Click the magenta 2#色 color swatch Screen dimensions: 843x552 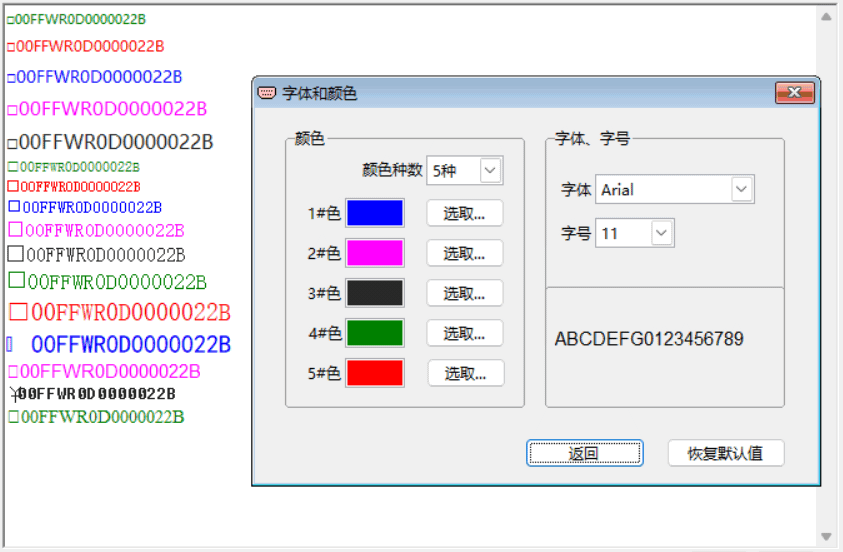pyautogui.click(x=375, y=253)
